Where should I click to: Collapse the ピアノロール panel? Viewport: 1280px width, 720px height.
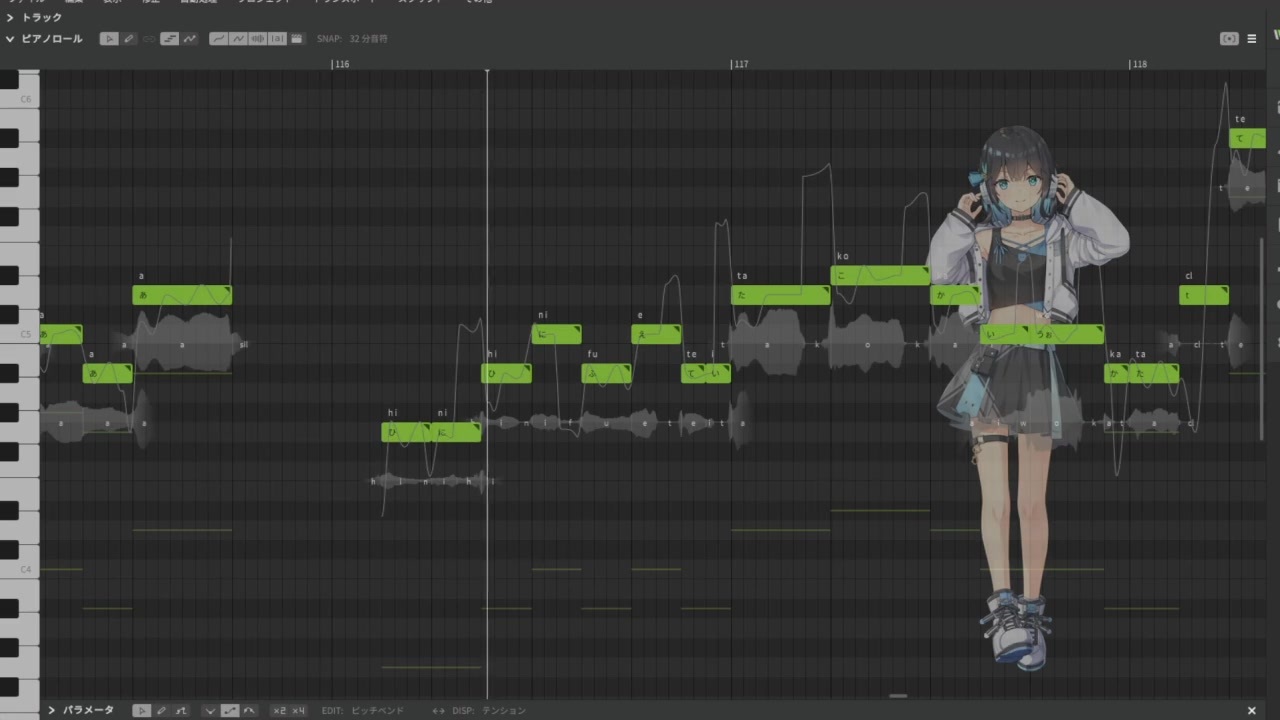10,39
